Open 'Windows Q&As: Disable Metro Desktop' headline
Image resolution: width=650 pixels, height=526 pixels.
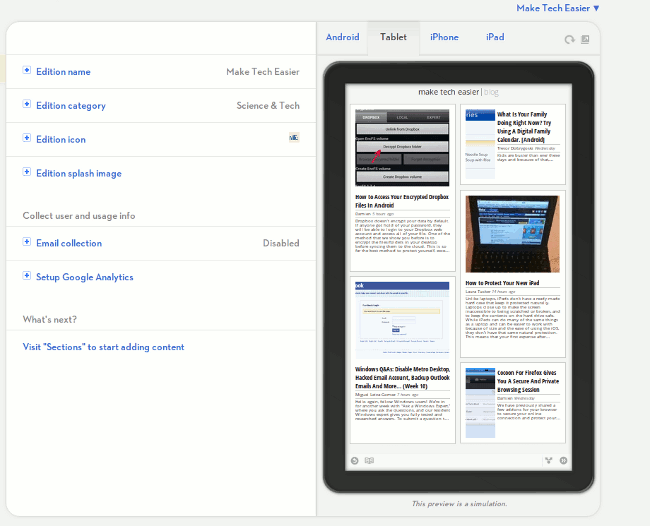[403, 378]
